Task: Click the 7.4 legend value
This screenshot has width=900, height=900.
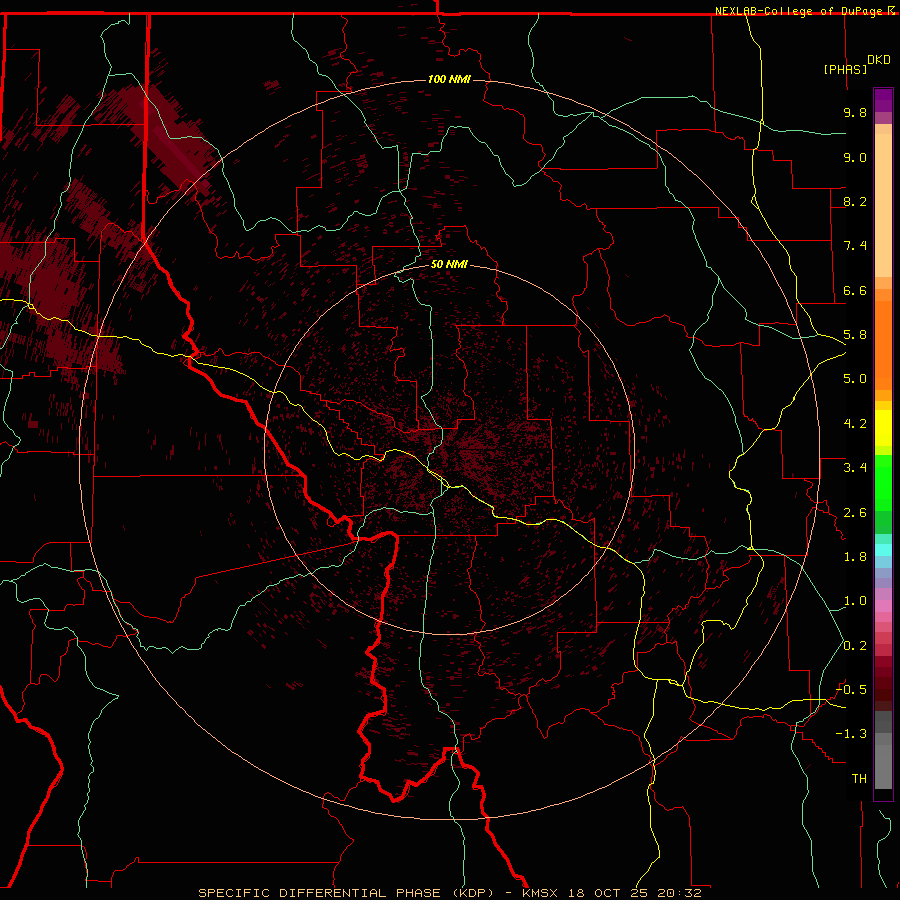Action: pyautogui.click(x=855, y=246)
